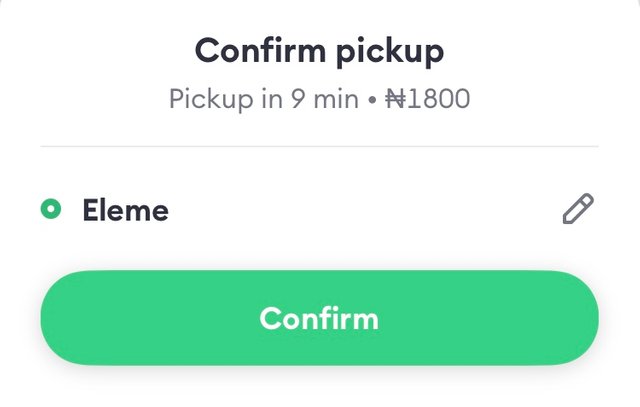Tap the word pickup in the title
Image resolution: width=640 pixels, height=407 pixels.
pos(390,53)
